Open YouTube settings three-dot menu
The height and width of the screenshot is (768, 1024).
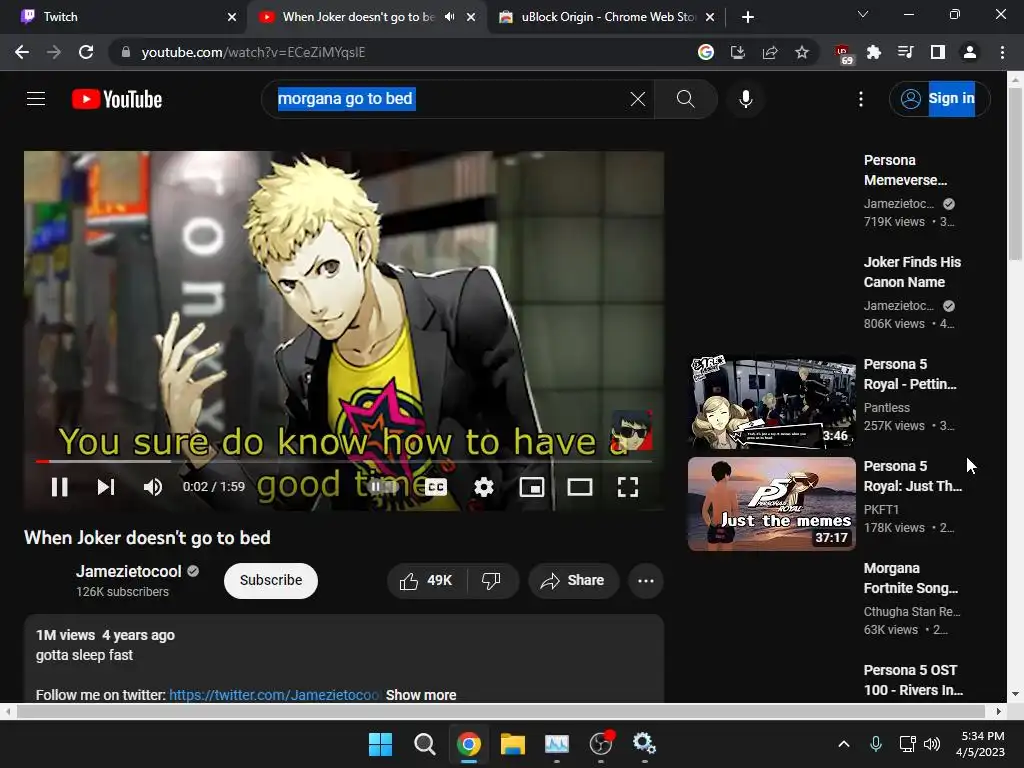861,99
